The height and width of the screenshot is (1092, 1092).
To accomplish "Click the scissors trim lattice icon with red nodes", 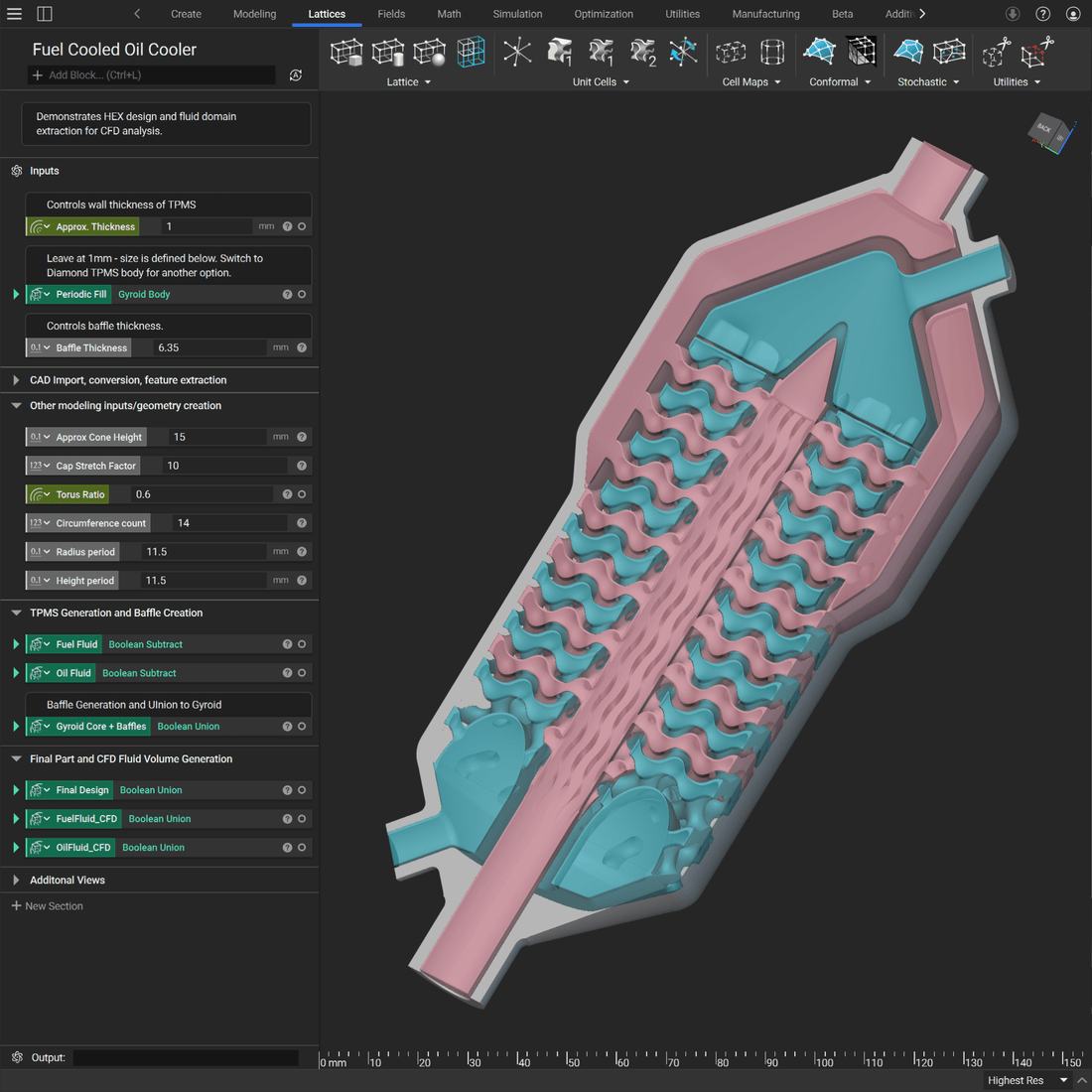I will click(1037, 52).
